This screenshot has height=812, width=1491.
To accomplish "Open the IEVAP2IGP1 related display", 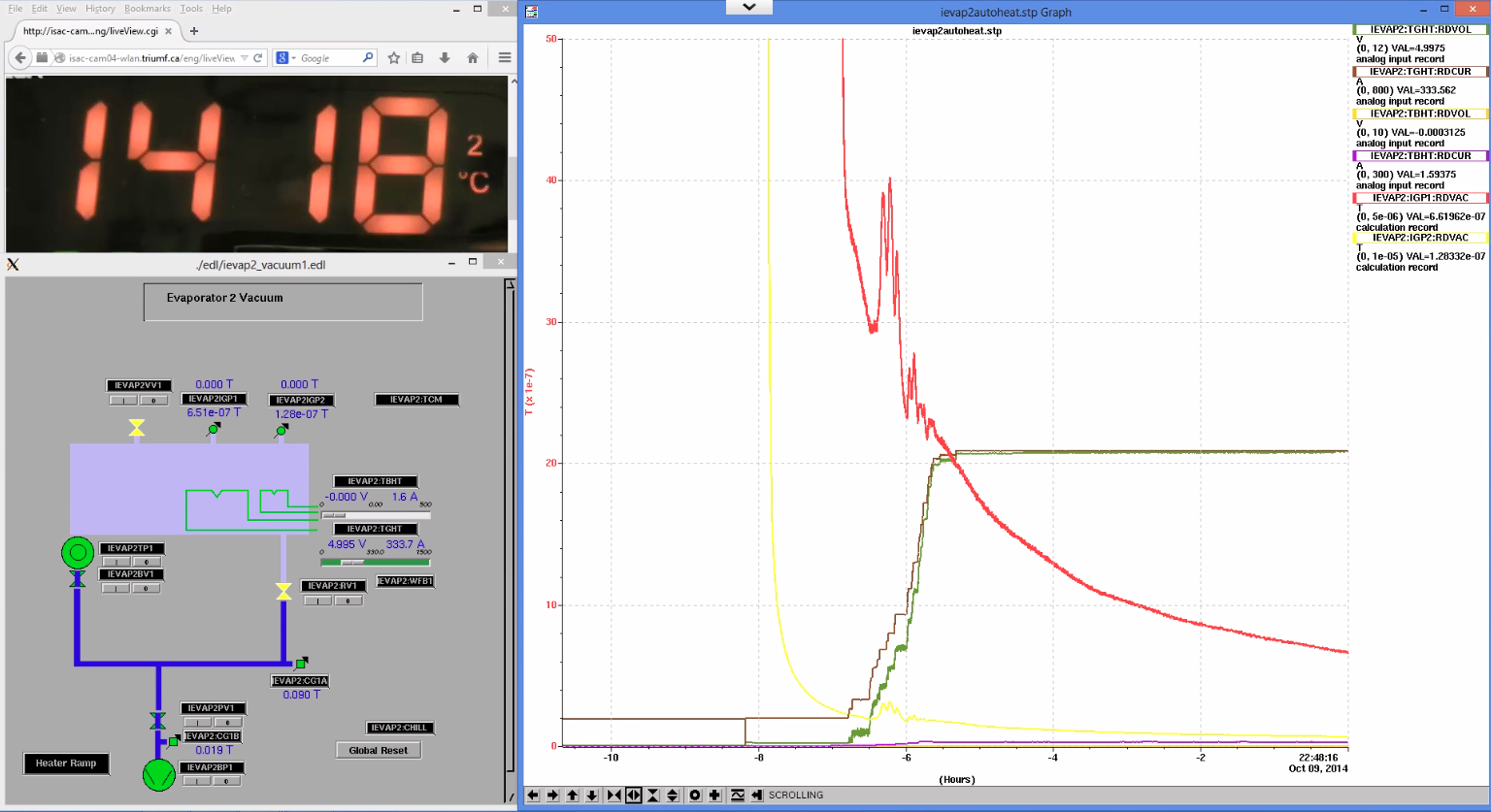I will [214, 399].
